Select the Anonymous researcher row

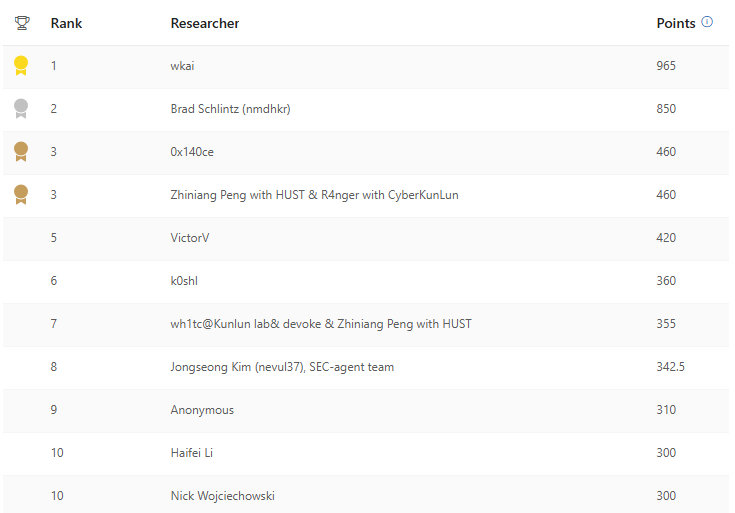(x=202, y=410)
